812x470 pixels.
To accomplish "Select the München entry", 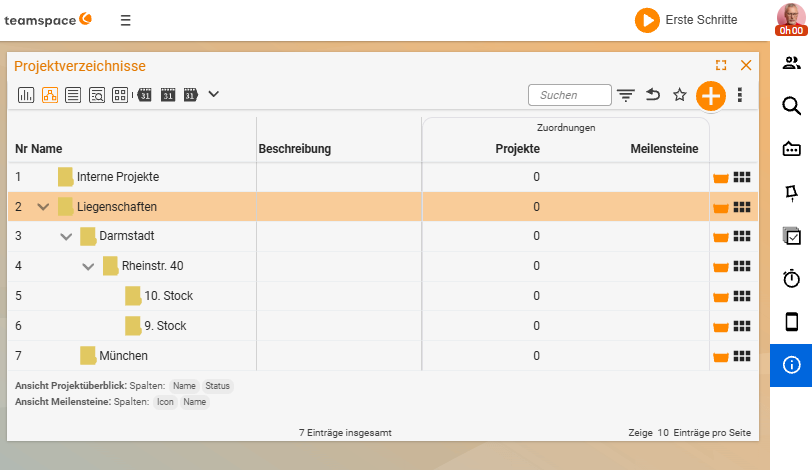I will (123, 356).
